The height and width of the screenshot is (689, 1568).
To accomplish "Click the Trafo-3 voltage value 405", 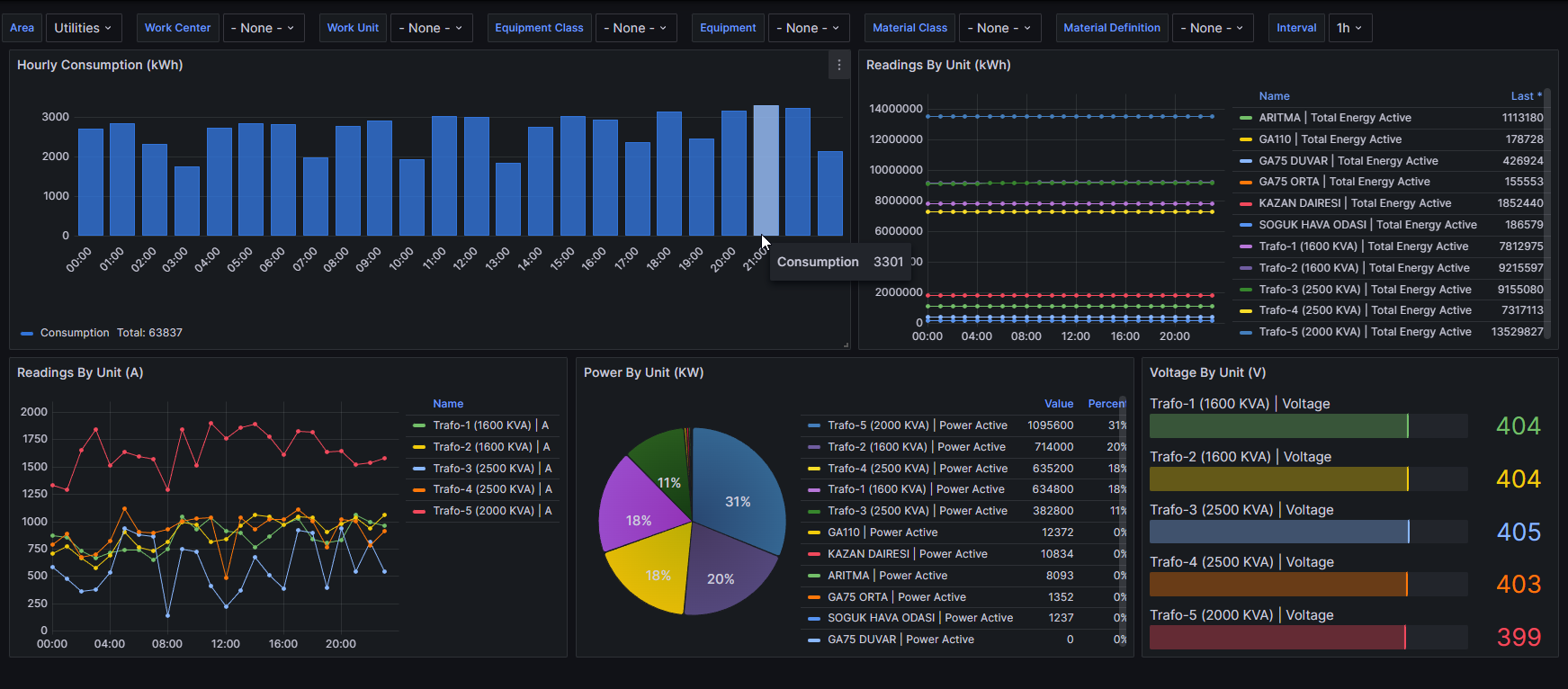I will (1519, 532).
